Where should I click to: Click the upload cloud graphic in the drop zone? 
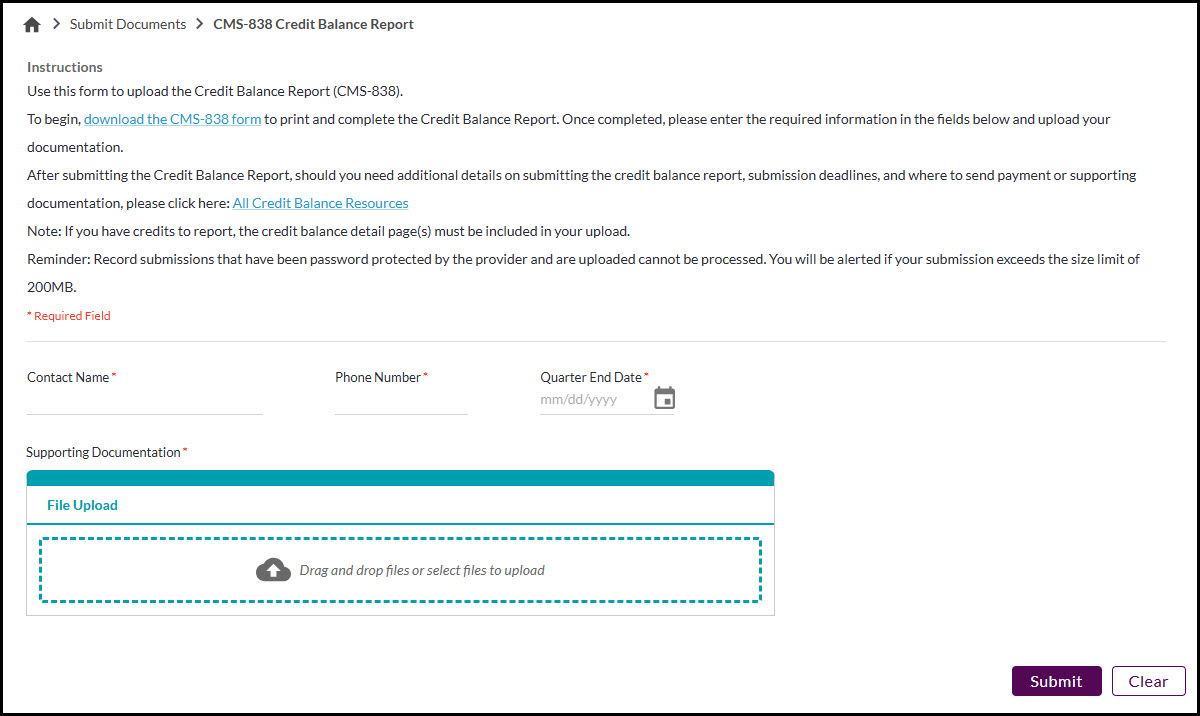click(x=272, y=569)
